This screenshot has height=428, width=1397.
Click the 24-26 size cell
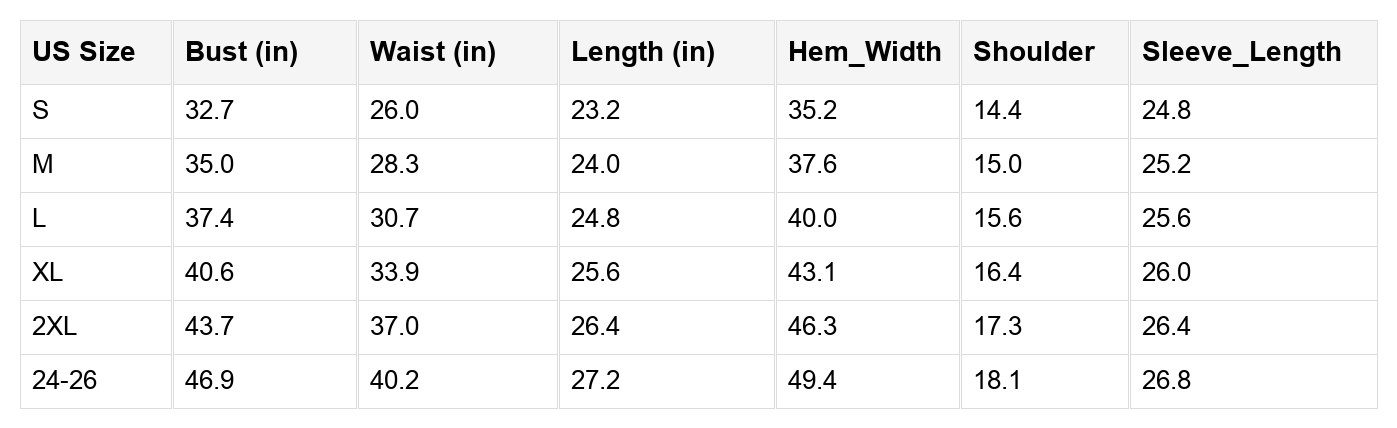click(x=65, y=381)
